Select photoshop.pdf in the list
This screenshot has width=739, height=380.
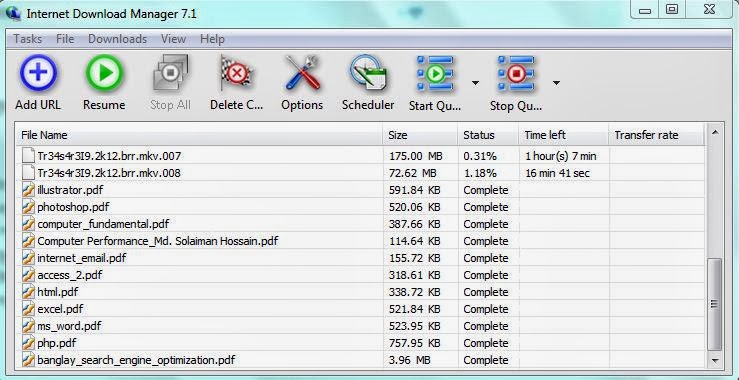point(73,207)
